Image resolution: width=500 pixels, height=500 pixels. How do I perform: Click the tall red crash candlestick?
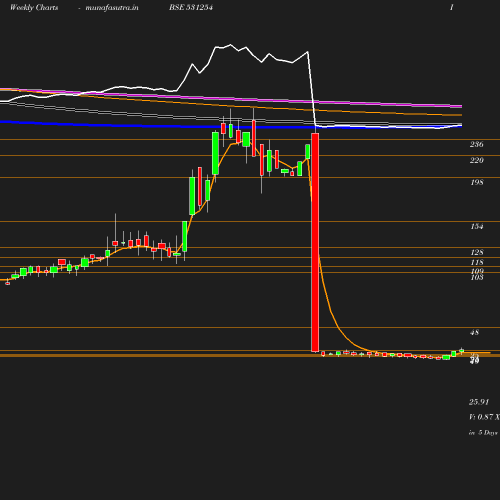(x=315, y=242)
